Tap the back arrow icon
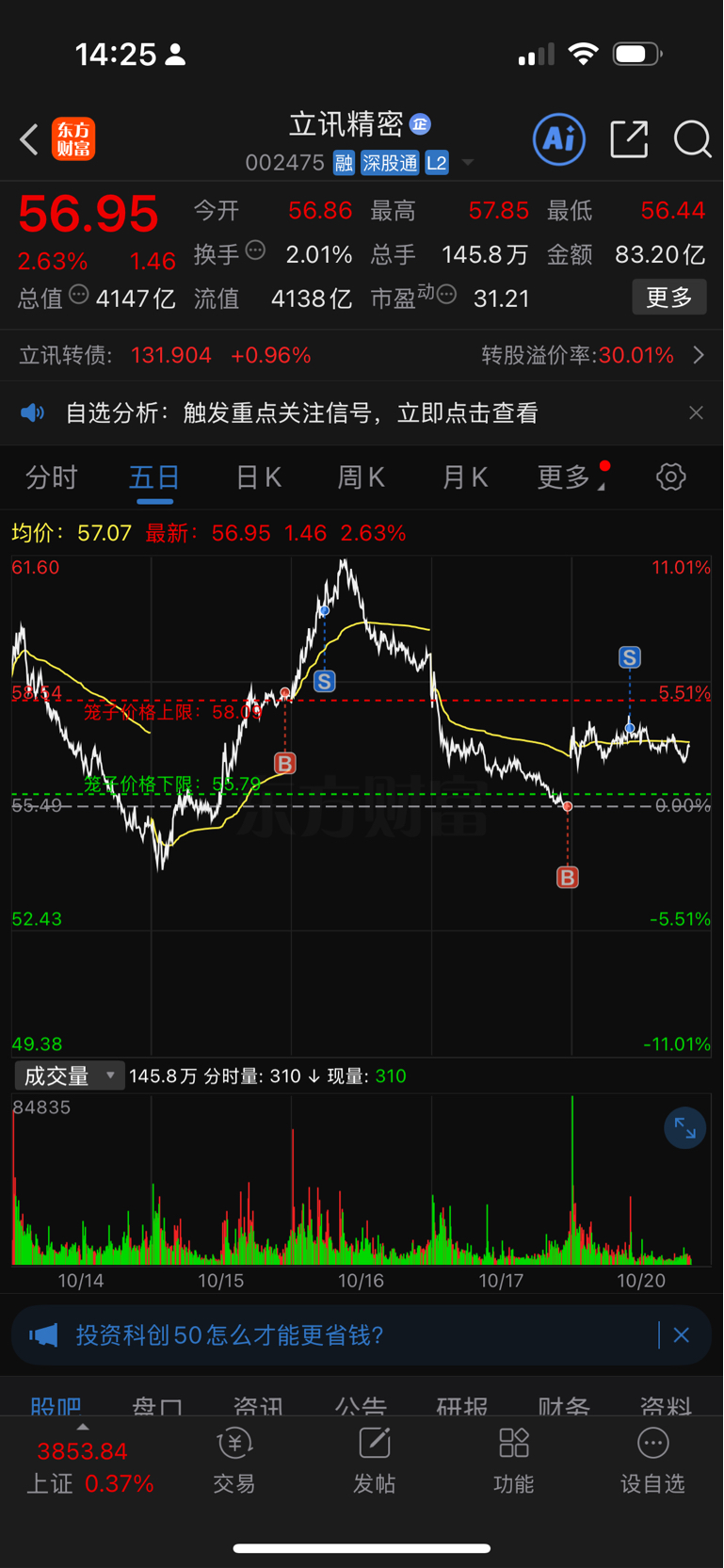Screen dimensions: 724x1568 [29, 140]
